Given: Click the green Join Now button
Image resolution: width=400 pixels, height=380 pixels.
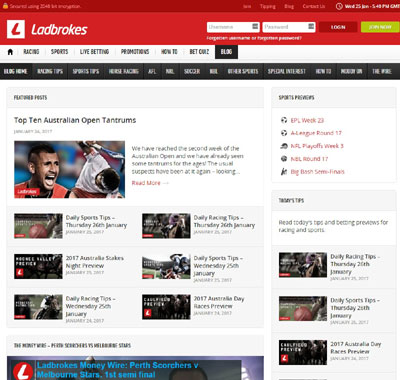Looking at the screenshot, I should coord(380,27).
